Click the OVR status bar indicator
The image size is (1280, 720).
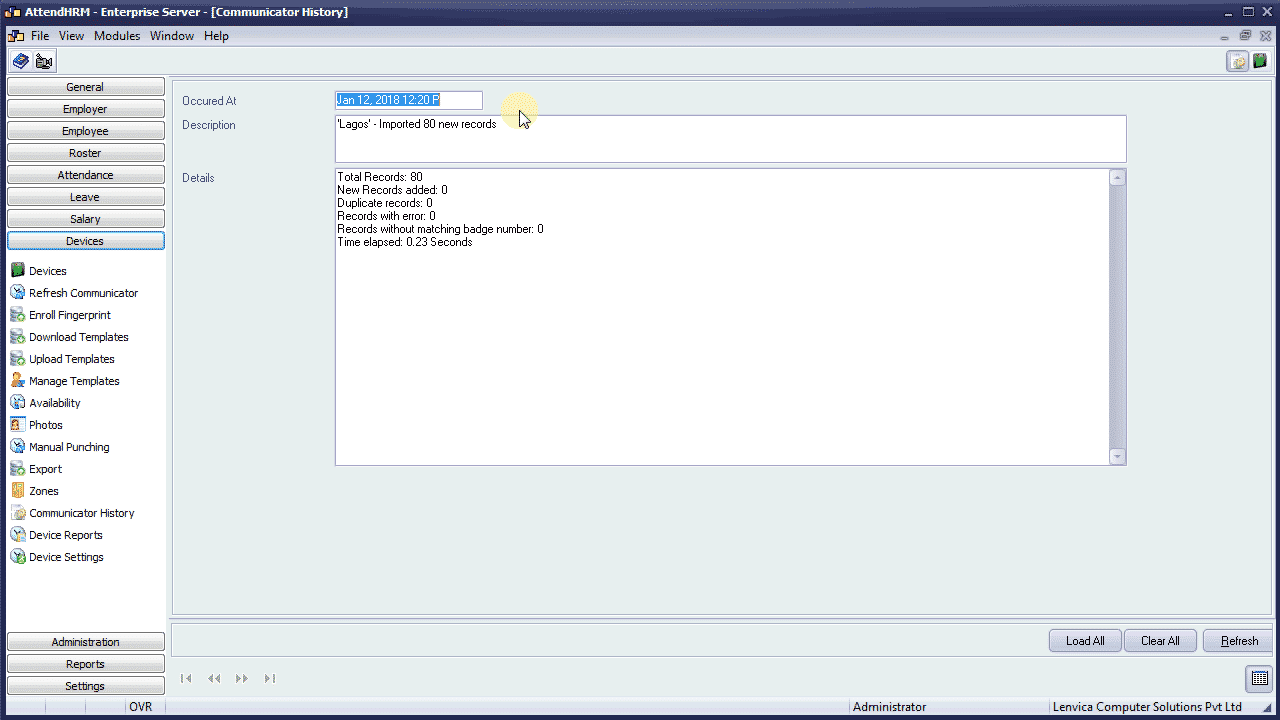pos(140,707)
